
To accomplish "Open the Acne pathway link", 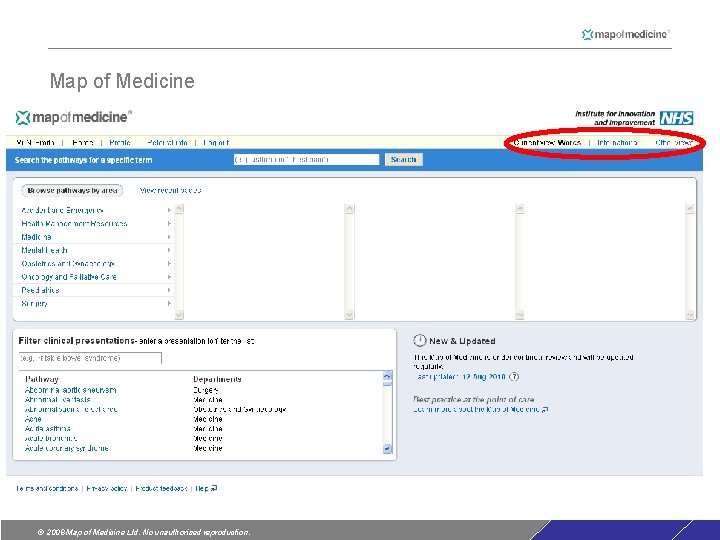I will point(33,419).
